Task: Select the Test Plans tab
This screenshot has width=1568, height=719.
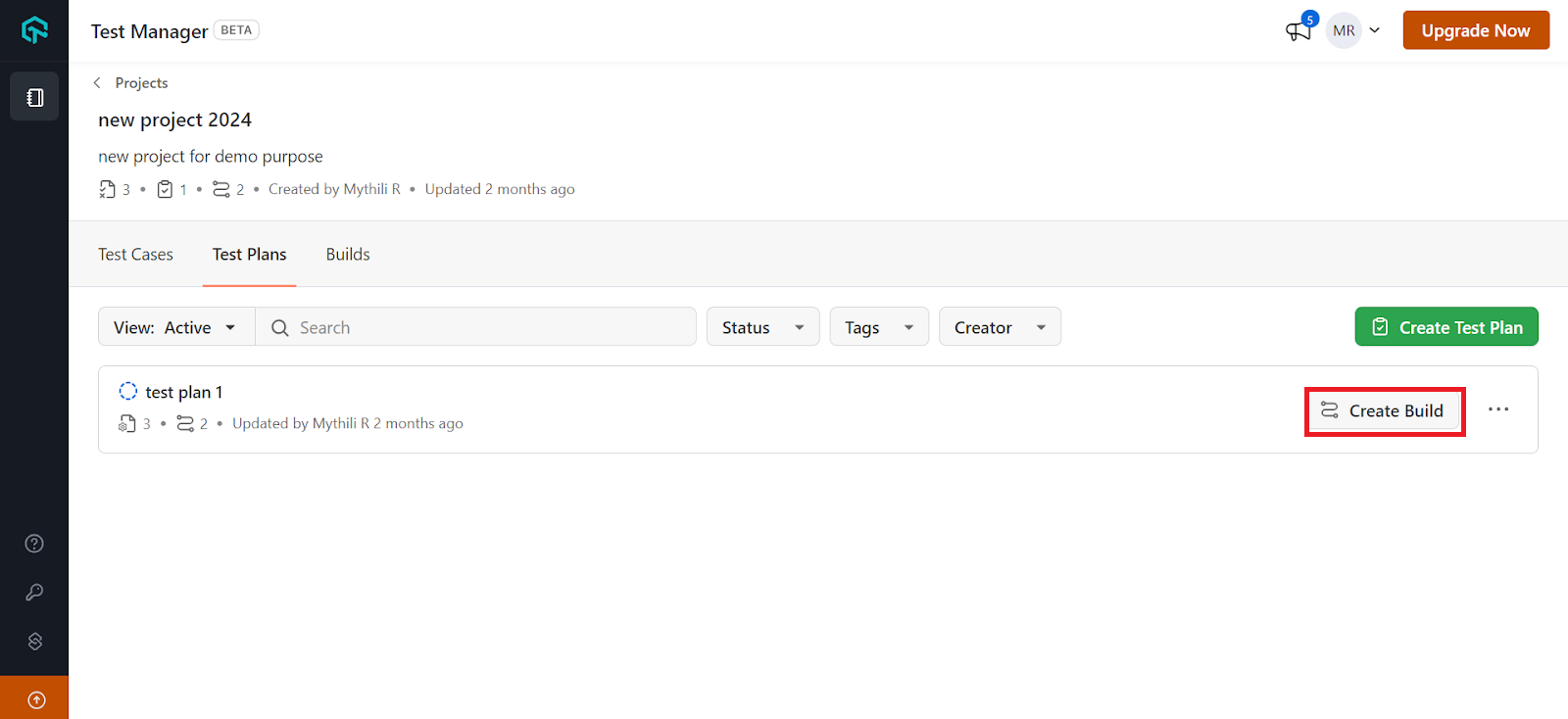Action: (x=250, y=255)
